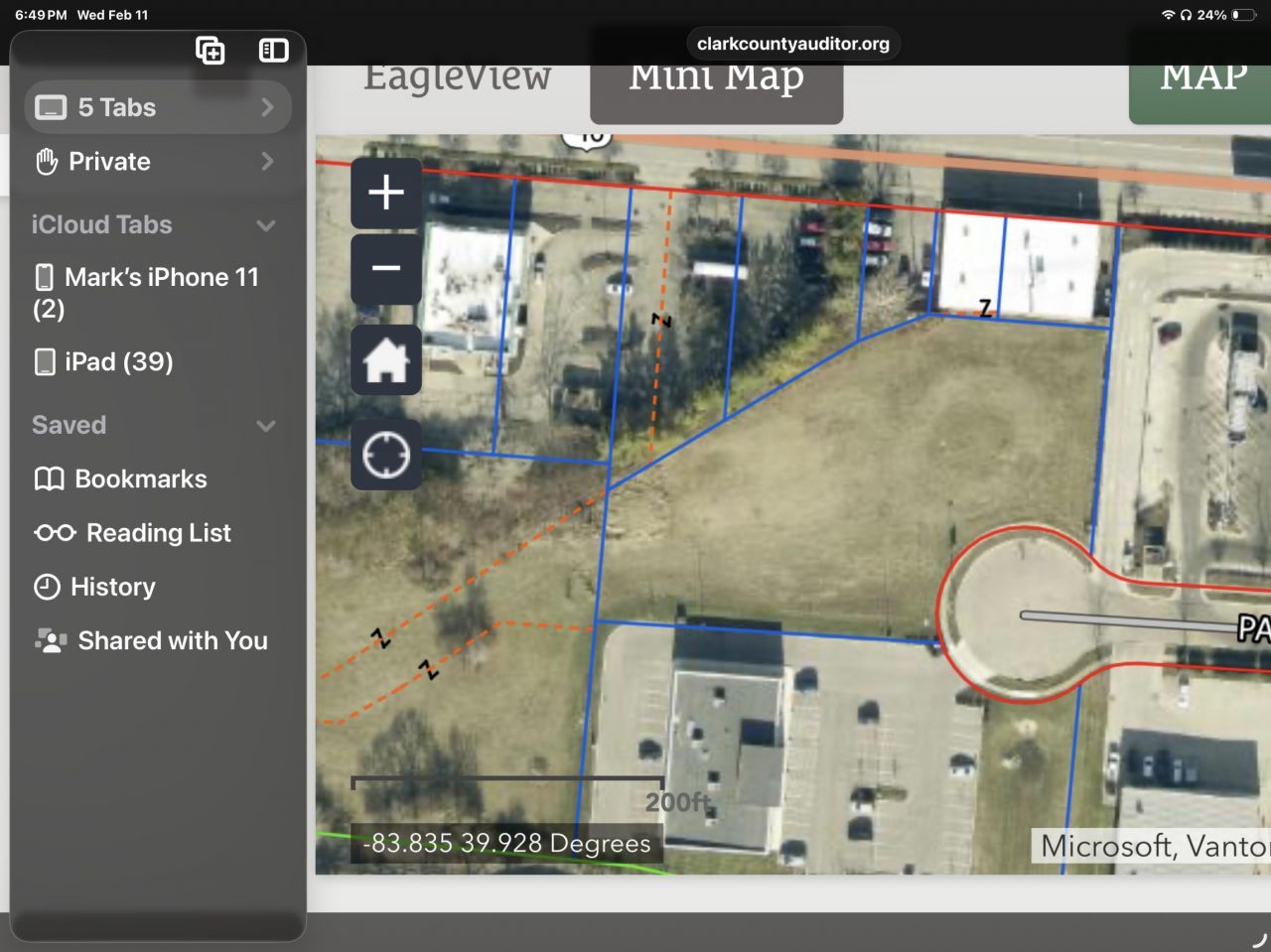Tap the clarkcountyauditor.org address bar
The height and width of the screenshot is (952, 1271).
click(792, 44)
